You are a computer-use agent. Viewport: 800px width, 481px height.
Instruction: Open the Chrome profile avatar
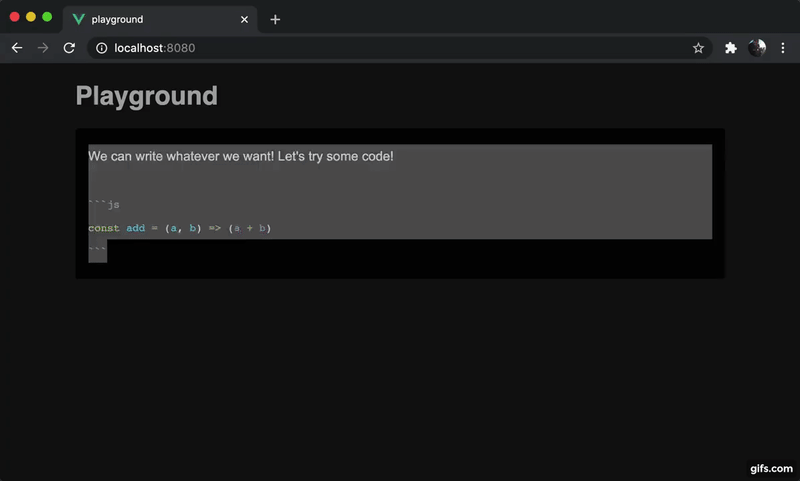(x=757, y=48)
